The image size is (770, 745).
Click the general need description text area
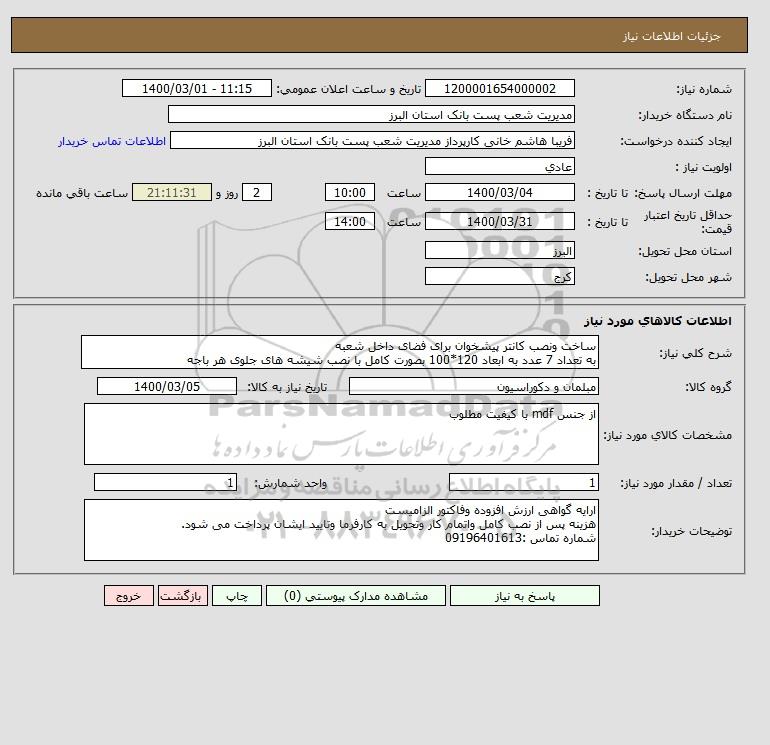pos(340,353)
